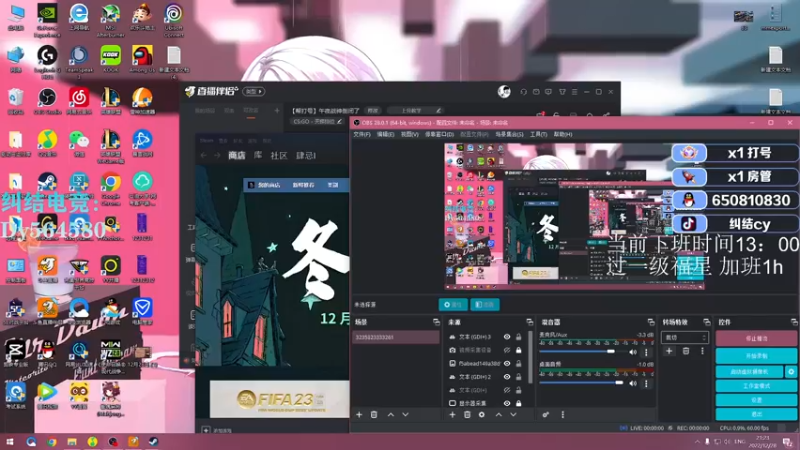Pop out the 混音器 dock
Viewport: 800px width, 450px height.
click(x=651, y=322)
